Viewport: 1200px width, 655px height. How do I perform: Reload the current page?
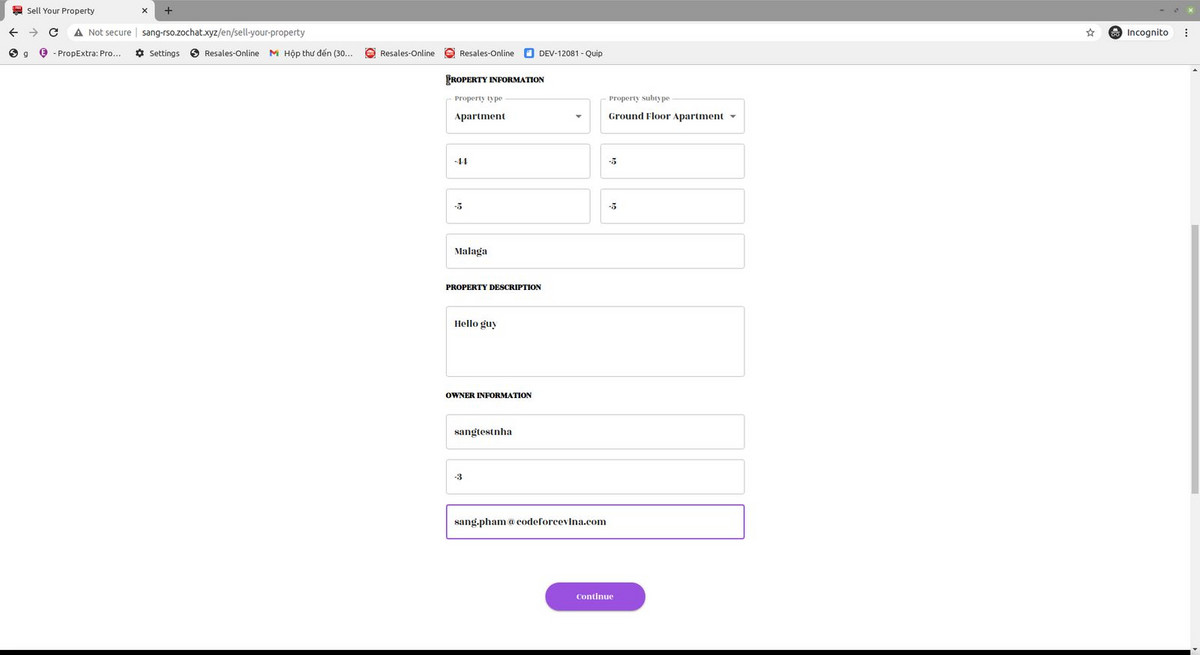[53, 32]
